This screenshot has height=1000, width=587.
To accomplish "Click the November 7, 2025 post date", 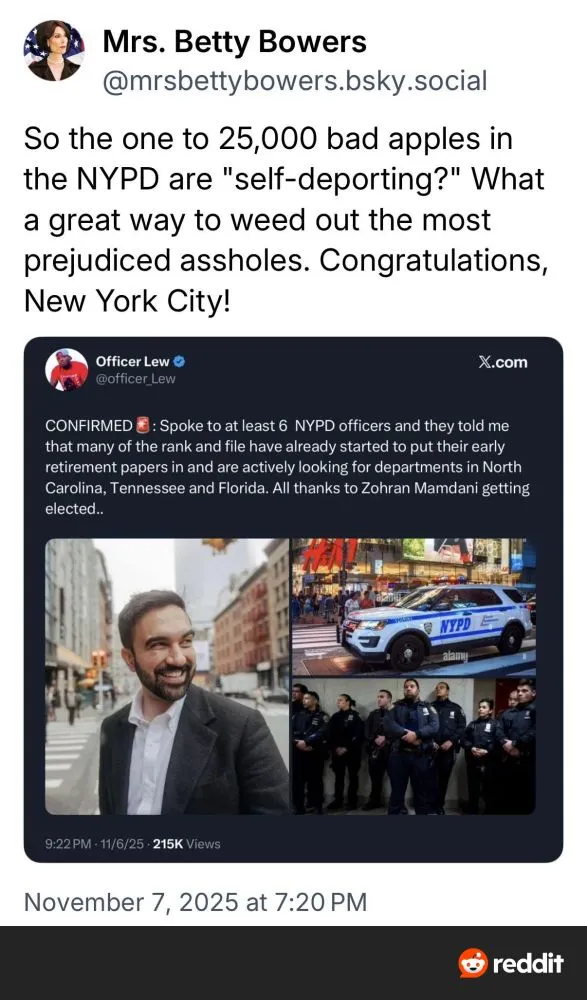I will [x=195, y=902].
